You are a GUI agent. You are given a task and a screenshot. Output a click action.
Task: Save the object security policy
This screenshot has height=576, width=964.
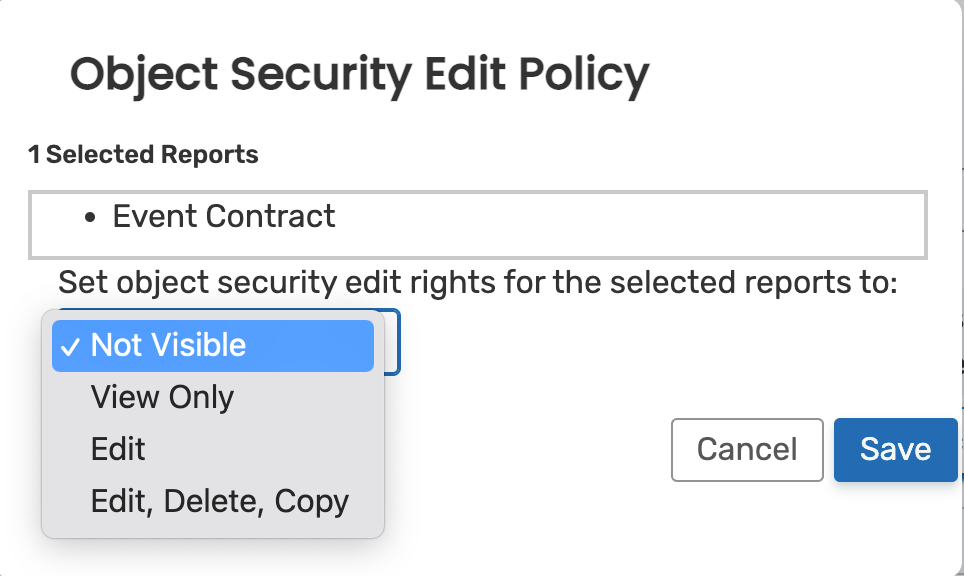[x=895, y=449]
